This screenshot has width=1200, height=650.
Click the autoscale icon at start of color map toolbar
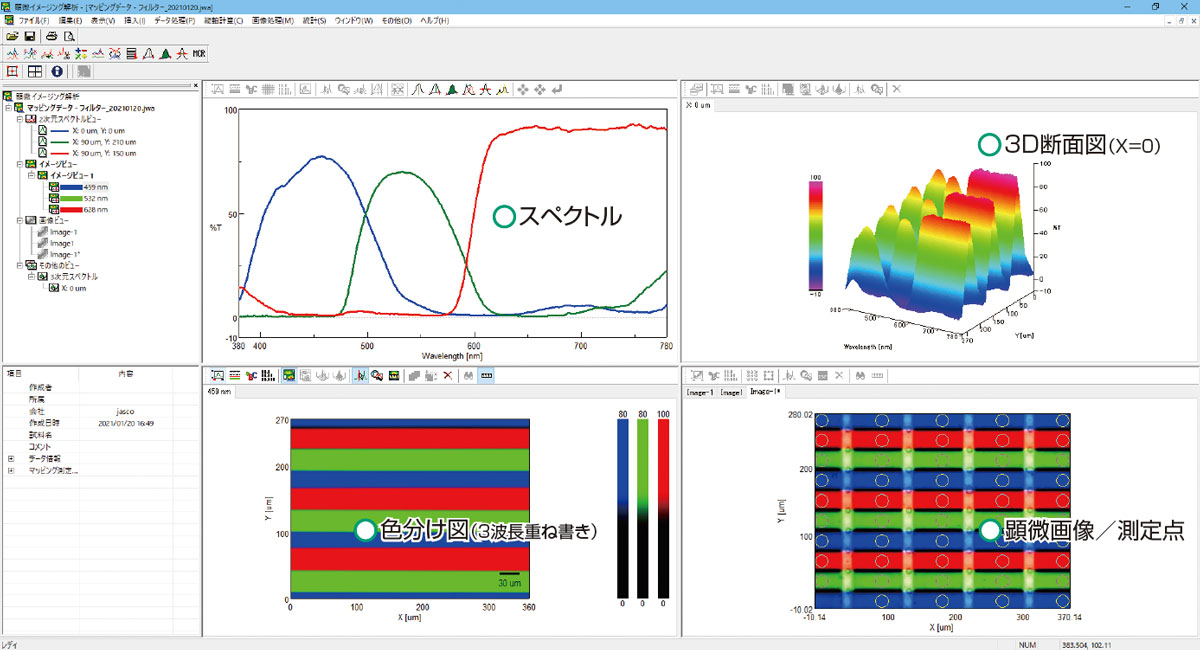pos(218,375)
